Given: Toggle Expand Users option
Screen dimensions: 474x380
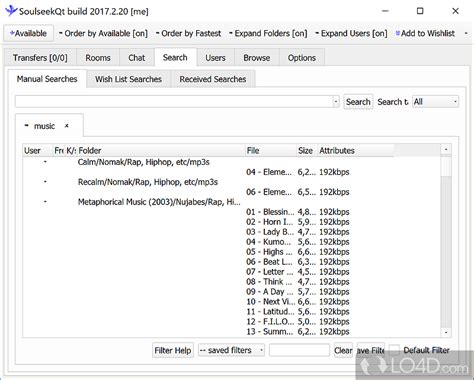Looking at the screenshot, I should point(351,33).
